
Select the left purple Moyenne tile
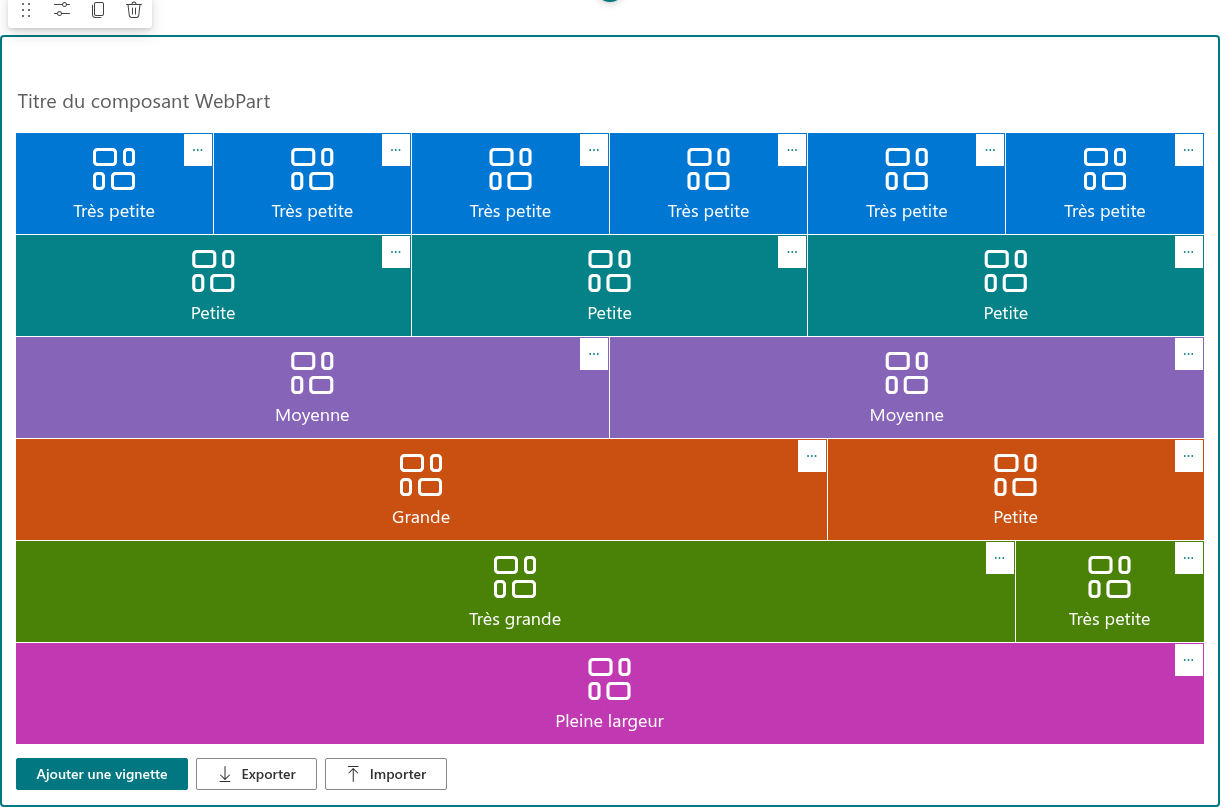coord(312,388)
